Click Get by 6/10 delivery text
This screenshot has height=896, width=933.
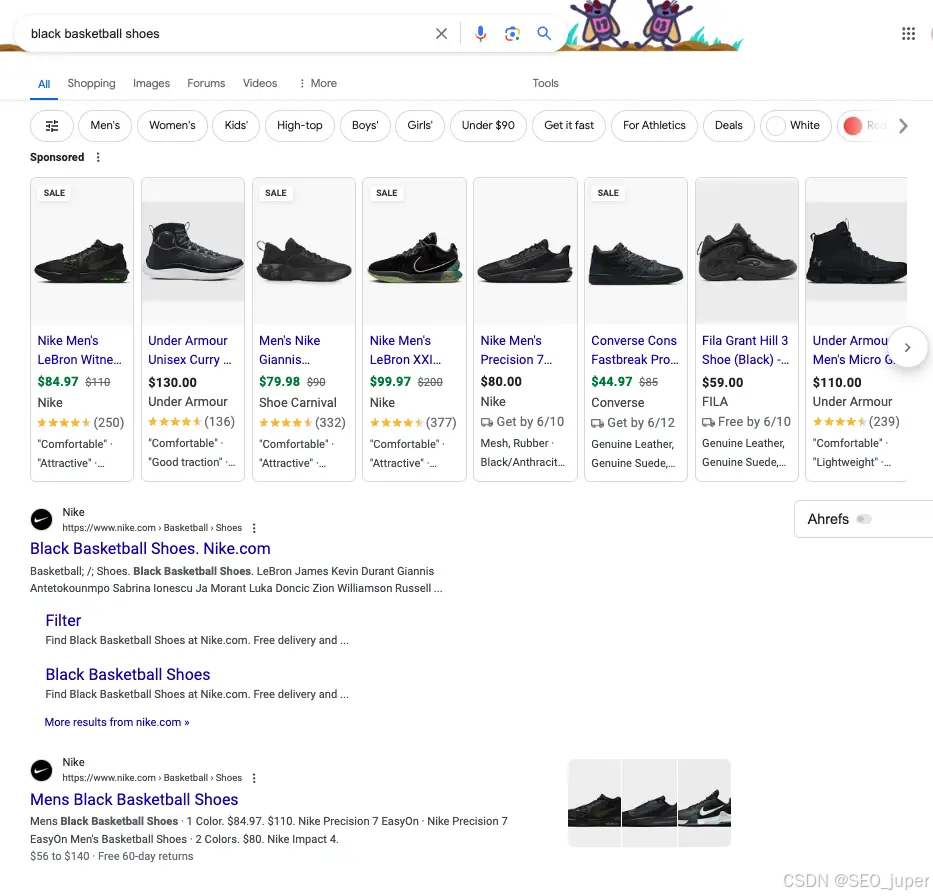pyautogui.click(x=530, y=422)
